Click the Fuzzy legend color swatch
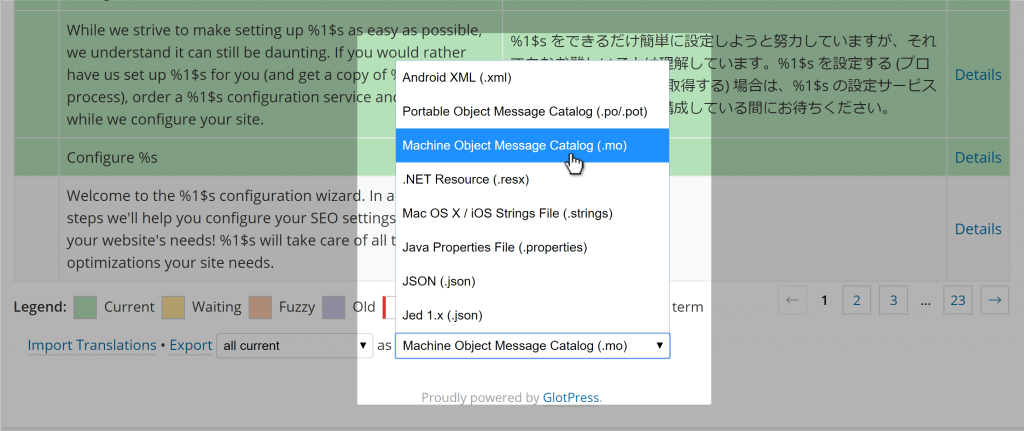The width and height of the screenshot is (1024, 431). [x=260, y=307]
